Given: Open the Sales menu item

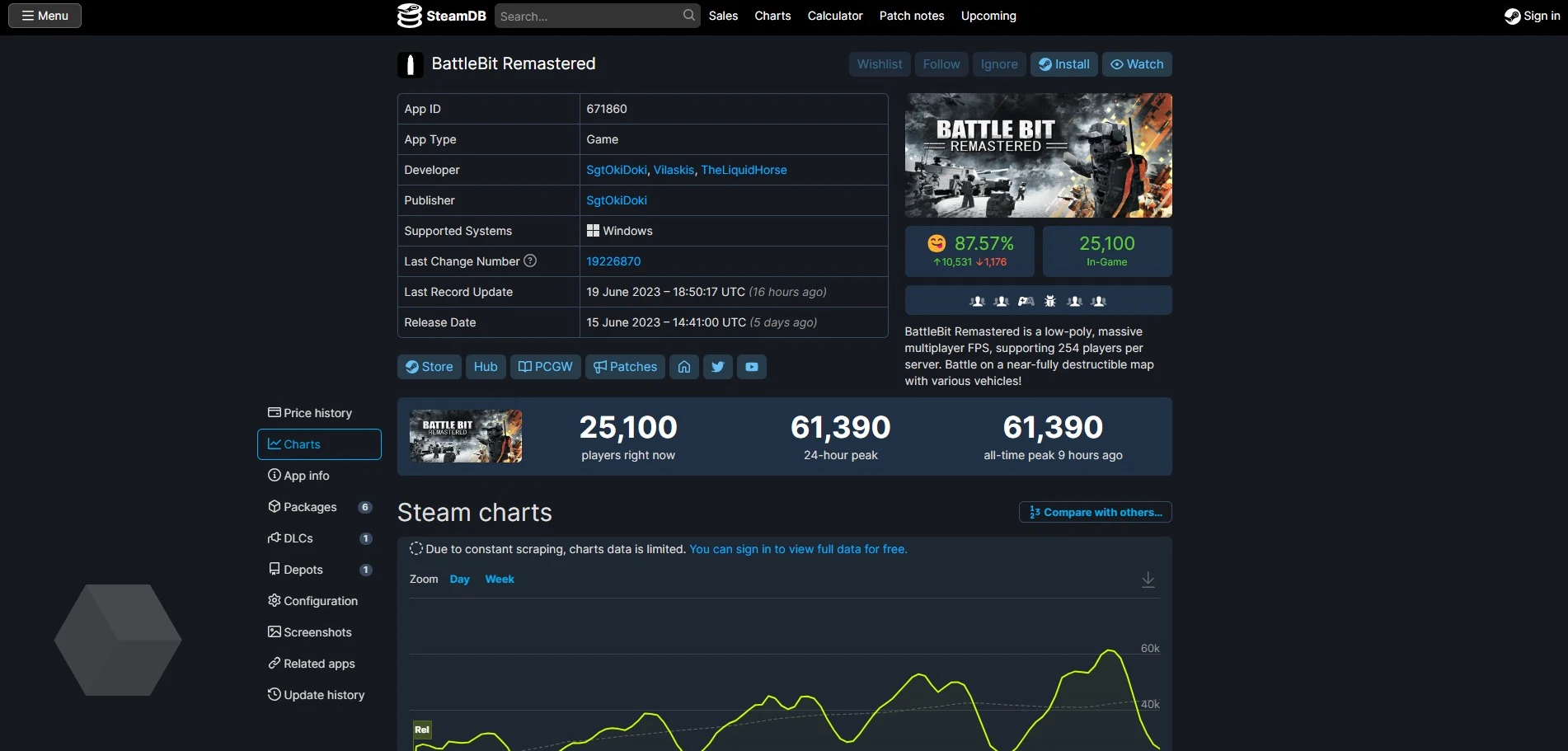Looking at the screenshot, I should pos(723,16).
